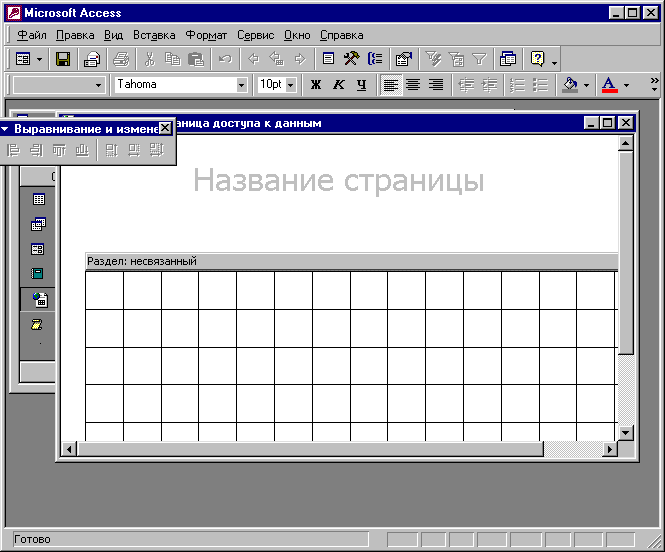Viewport: 665px width, 552px height.
Task: Toggle center text alignment
Action: (x=413, y=85)
